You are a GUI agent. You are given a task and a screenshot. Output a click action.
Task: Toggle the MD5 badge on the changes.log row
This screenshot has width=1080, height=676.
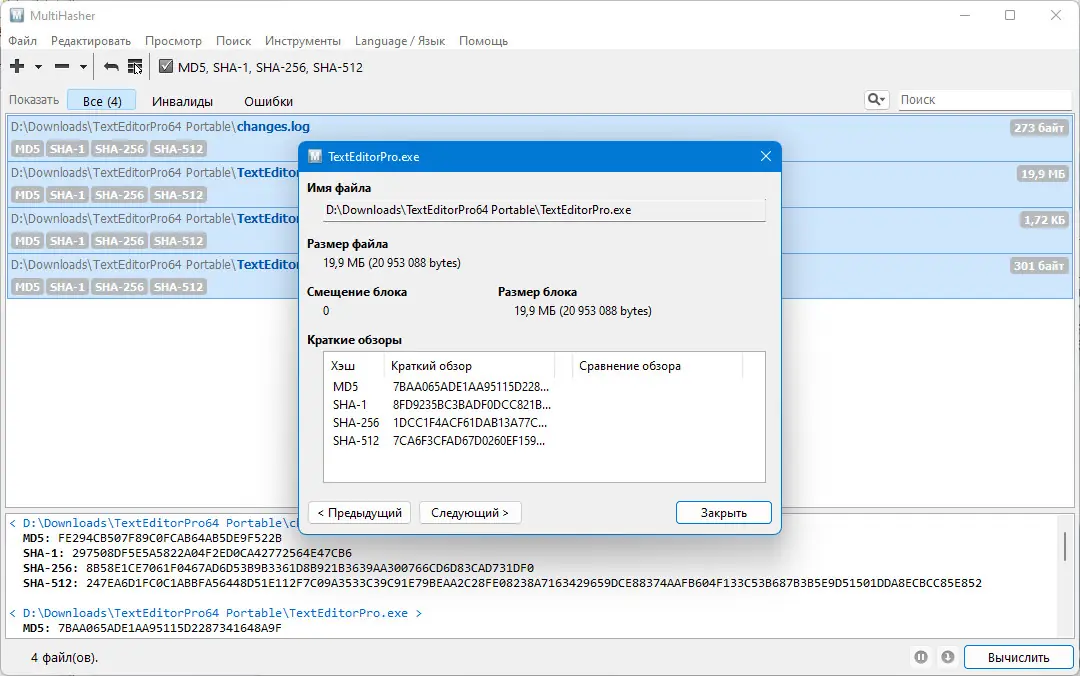point(28,149)
